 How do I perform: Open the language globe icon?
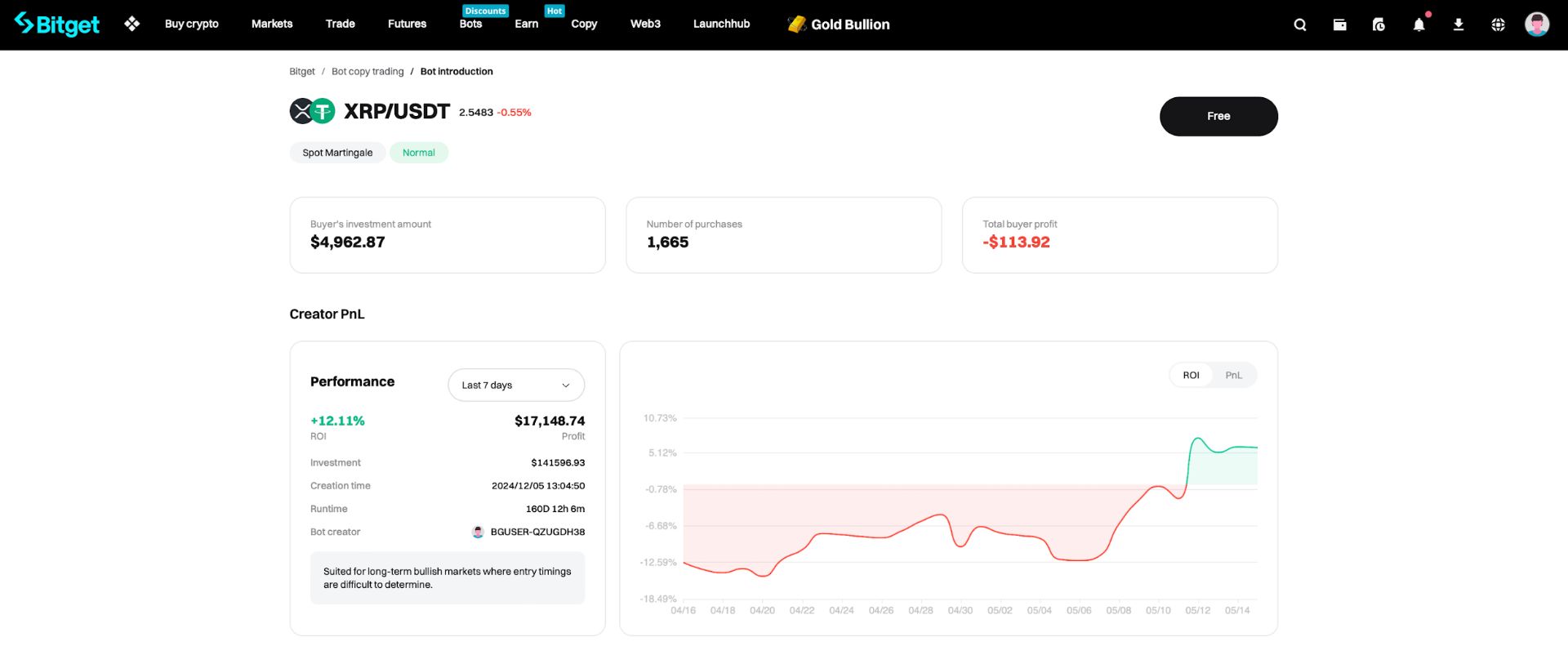[1498, 25]
